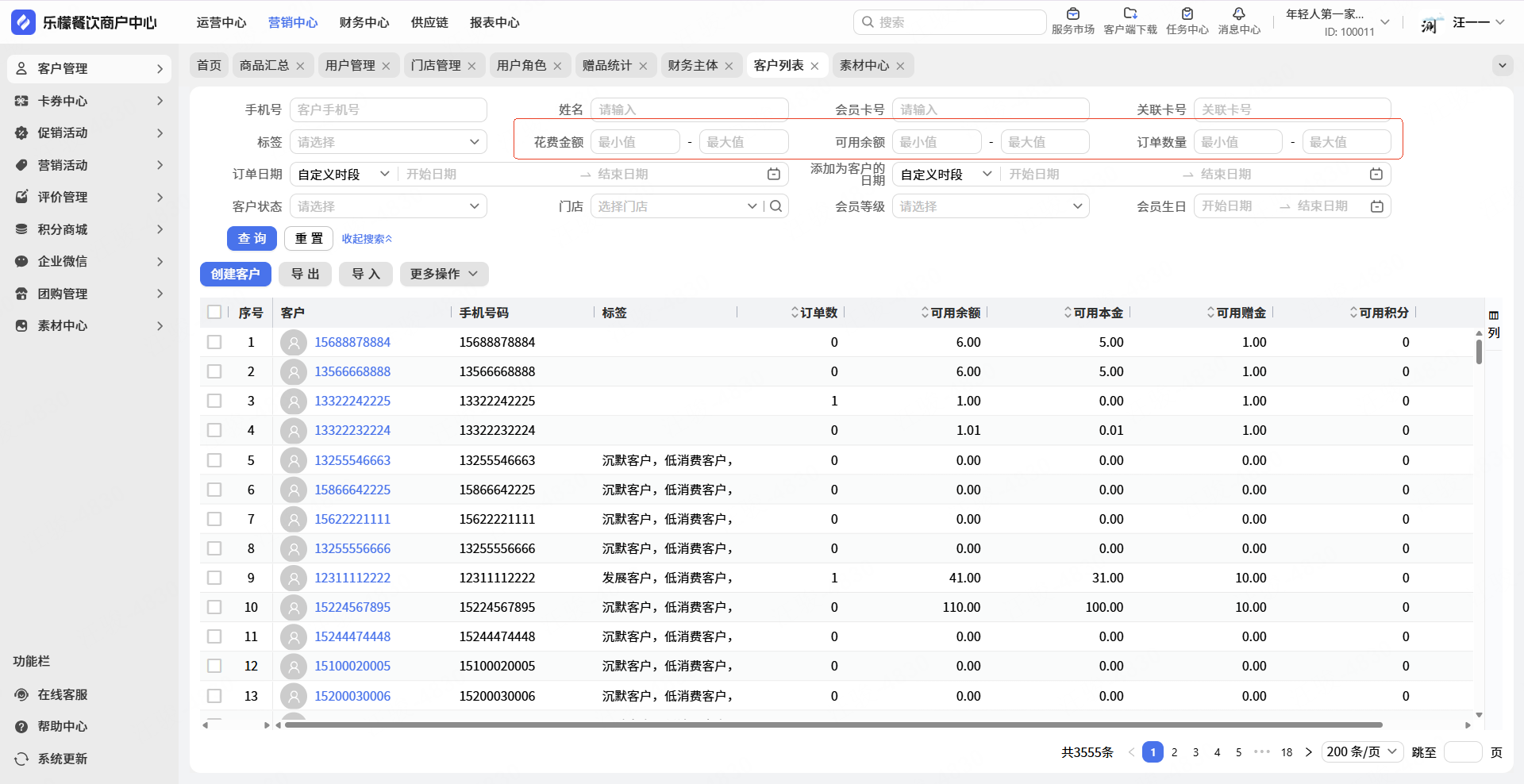
Task: Select the checkbox for row 9
Action: click(x=214, y=578)
